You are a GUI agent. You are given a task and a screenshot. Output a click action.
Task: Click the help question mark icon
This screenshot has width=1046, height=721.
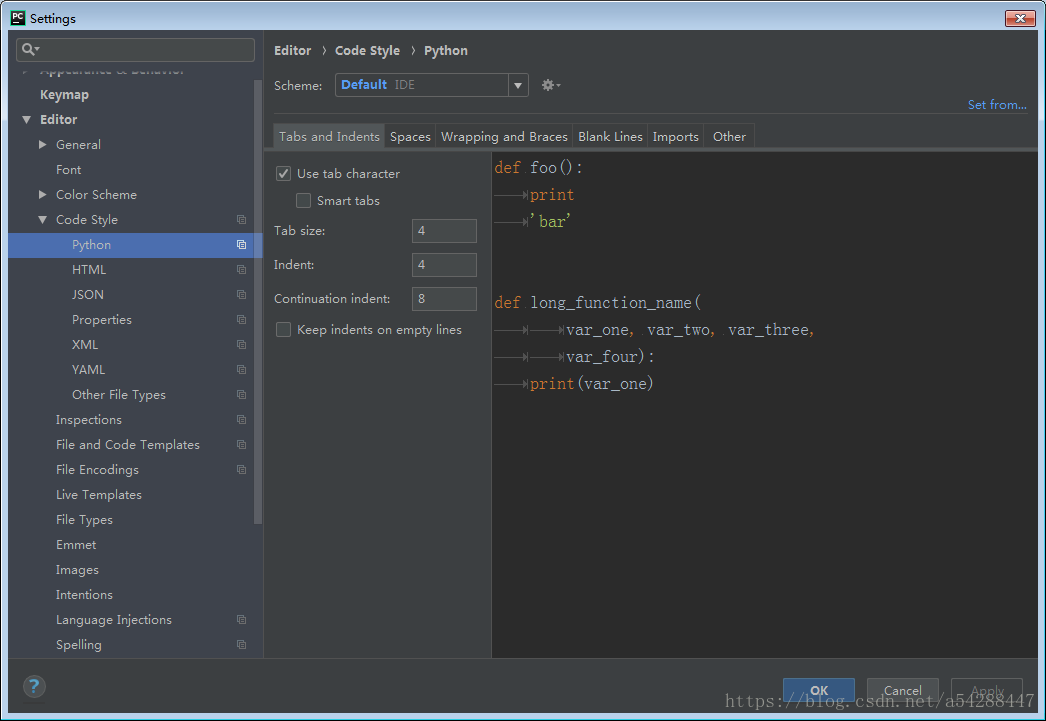34,686
